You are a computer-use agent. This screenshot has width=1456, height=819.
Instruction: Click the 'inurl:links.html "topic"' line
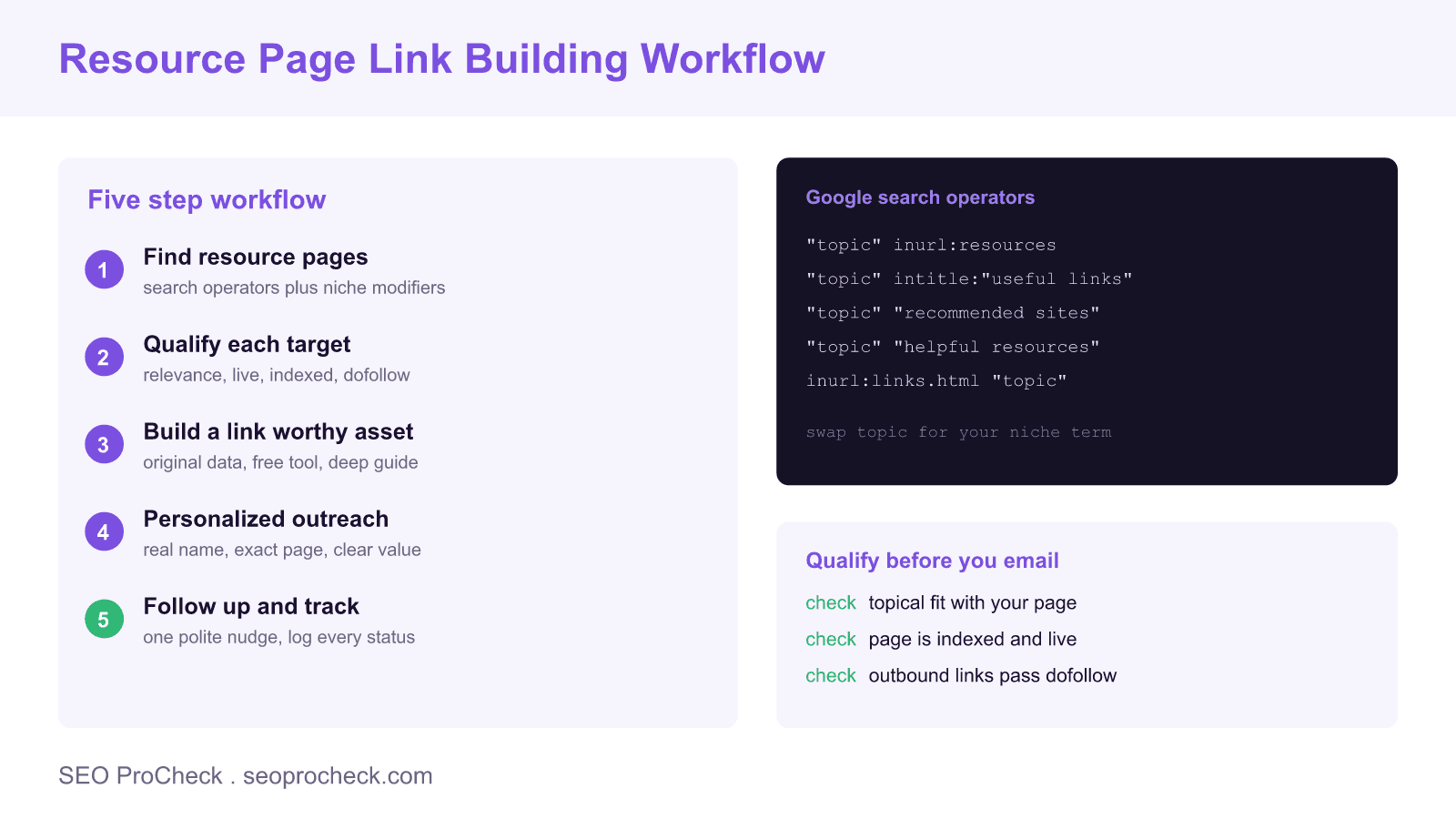pos(936,380)
